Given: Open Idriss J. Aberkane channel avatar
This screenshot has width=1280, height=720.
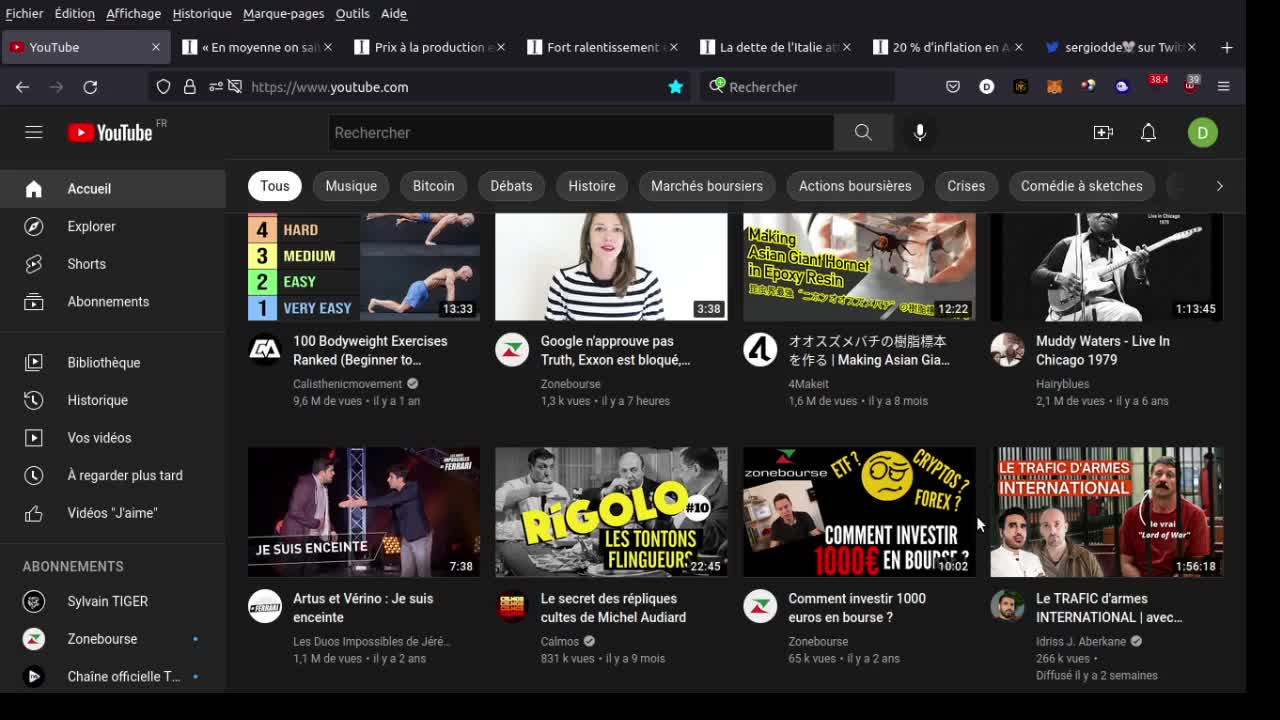Looking at the screenshot, I should (1007, 606).
